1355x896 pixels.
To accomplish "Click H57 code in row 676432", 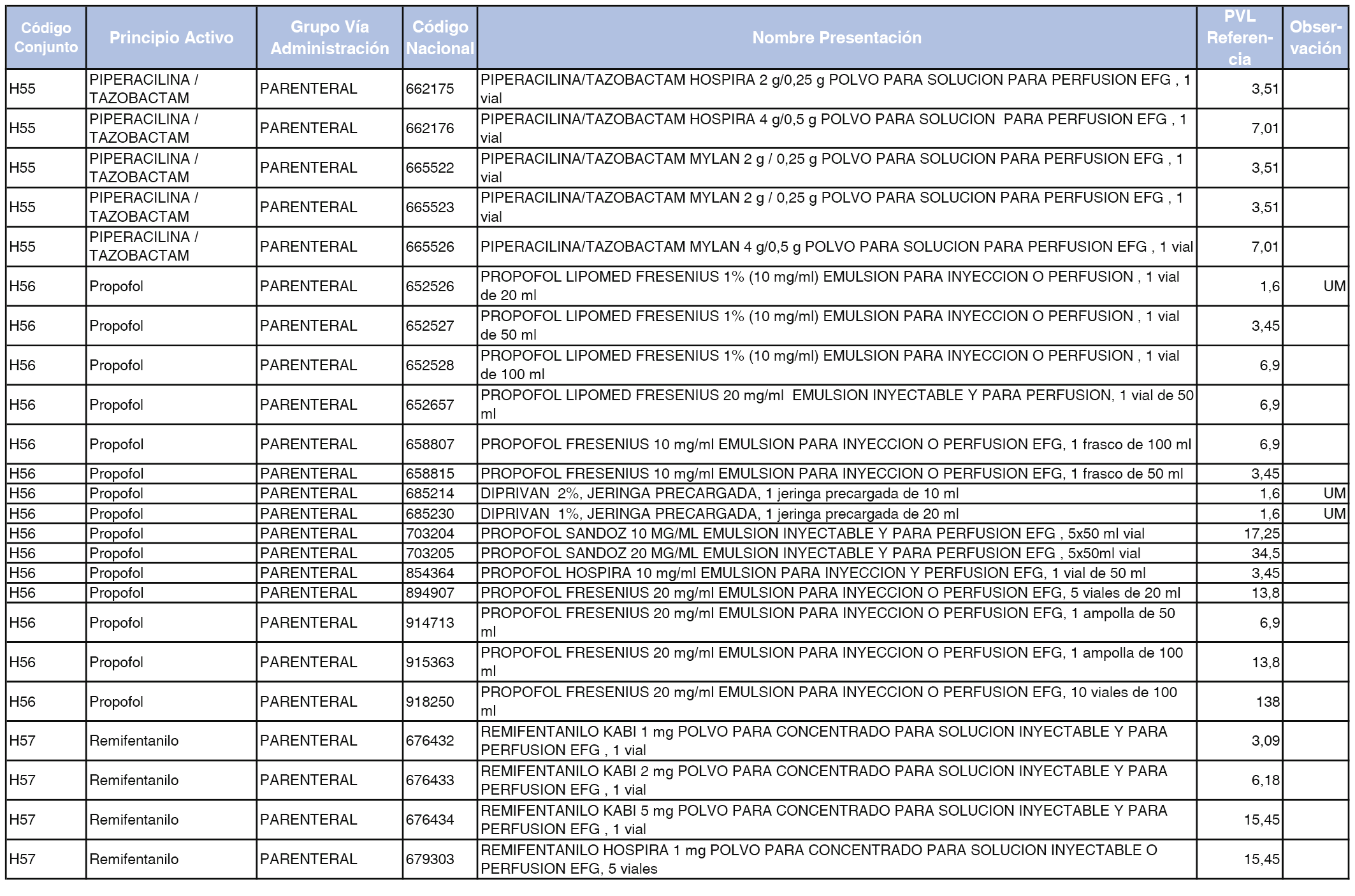I will (x=22, y=741).
